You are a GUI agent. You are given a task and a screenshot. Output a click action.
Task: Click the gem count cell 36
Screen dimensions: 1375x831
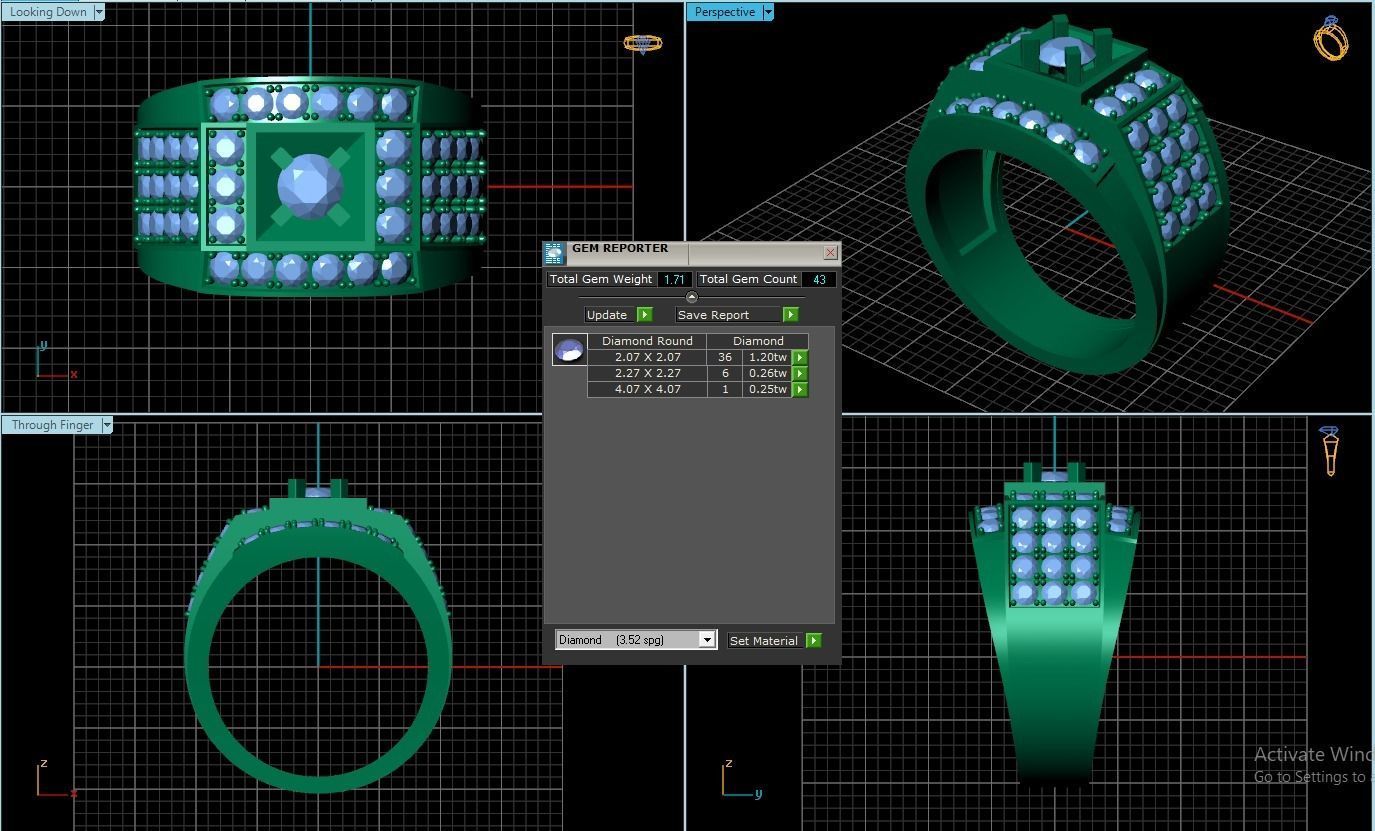tap(724, 357)
